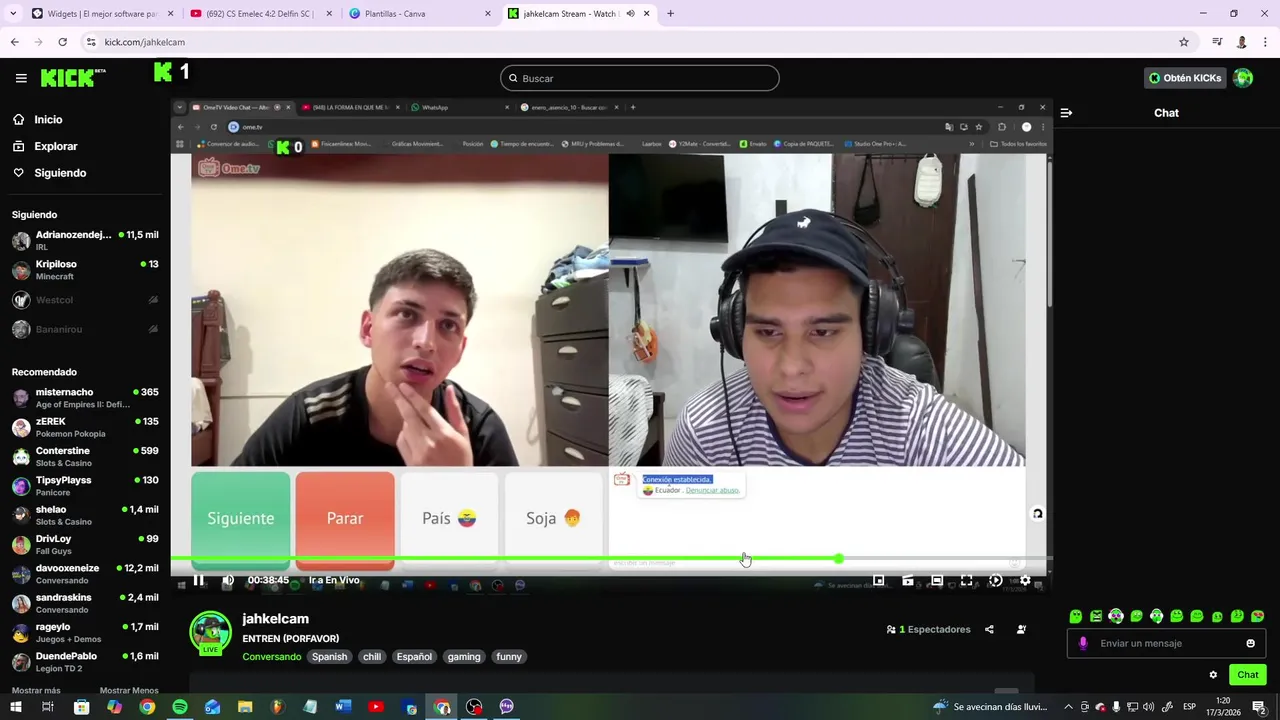Open Kripiloso followed channel
This screenshot has width=1280, height=720.
(x=85, y=270)
